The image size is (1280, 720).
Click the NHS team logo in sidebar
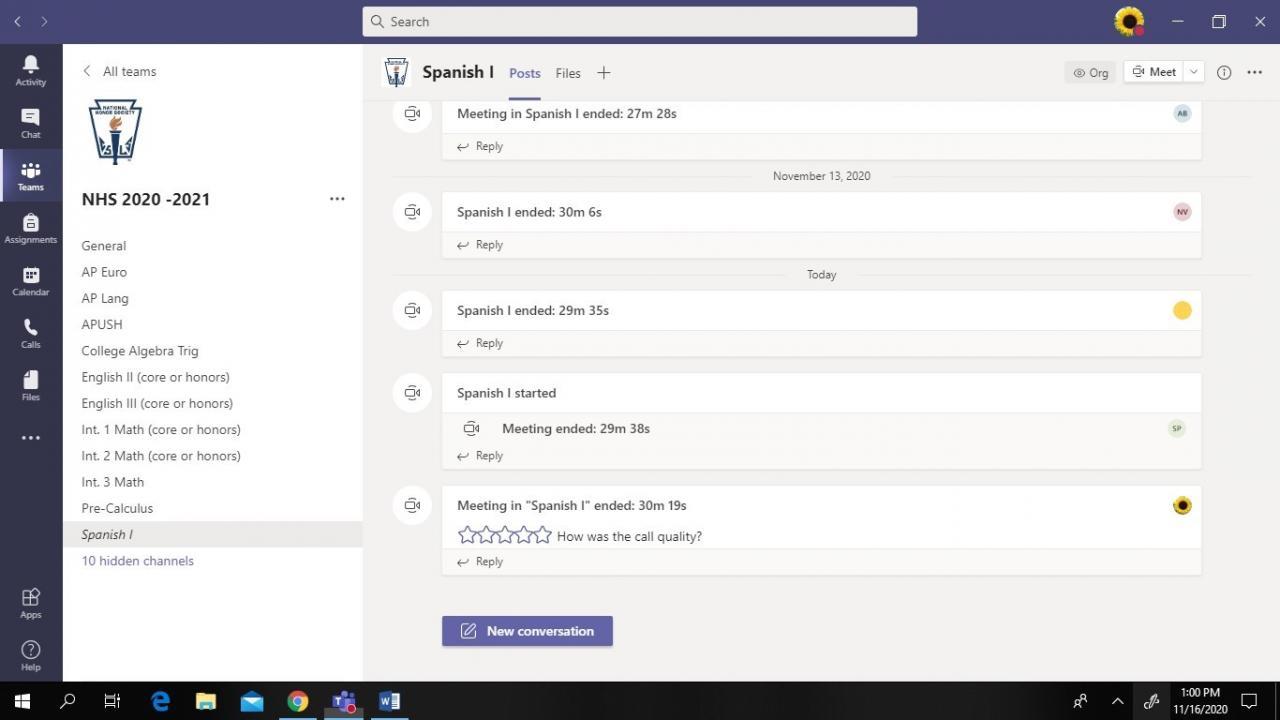pyautogui.click(x=115, y=131)
